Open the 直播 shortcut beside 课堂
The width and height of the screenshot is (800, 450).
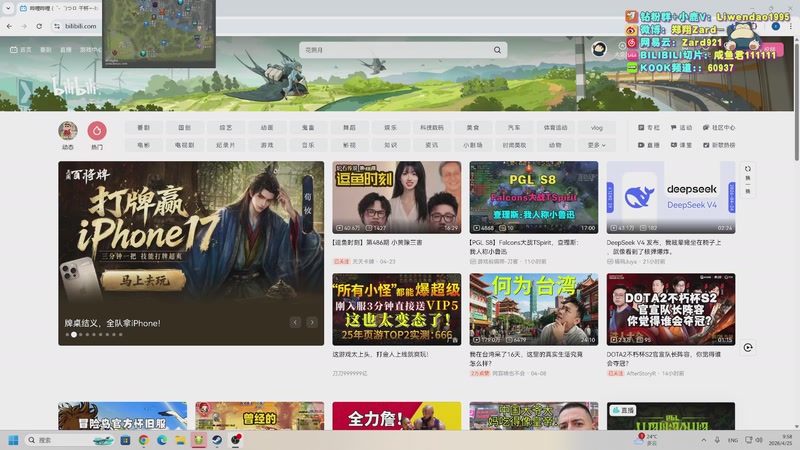click(x=649, y=145)
